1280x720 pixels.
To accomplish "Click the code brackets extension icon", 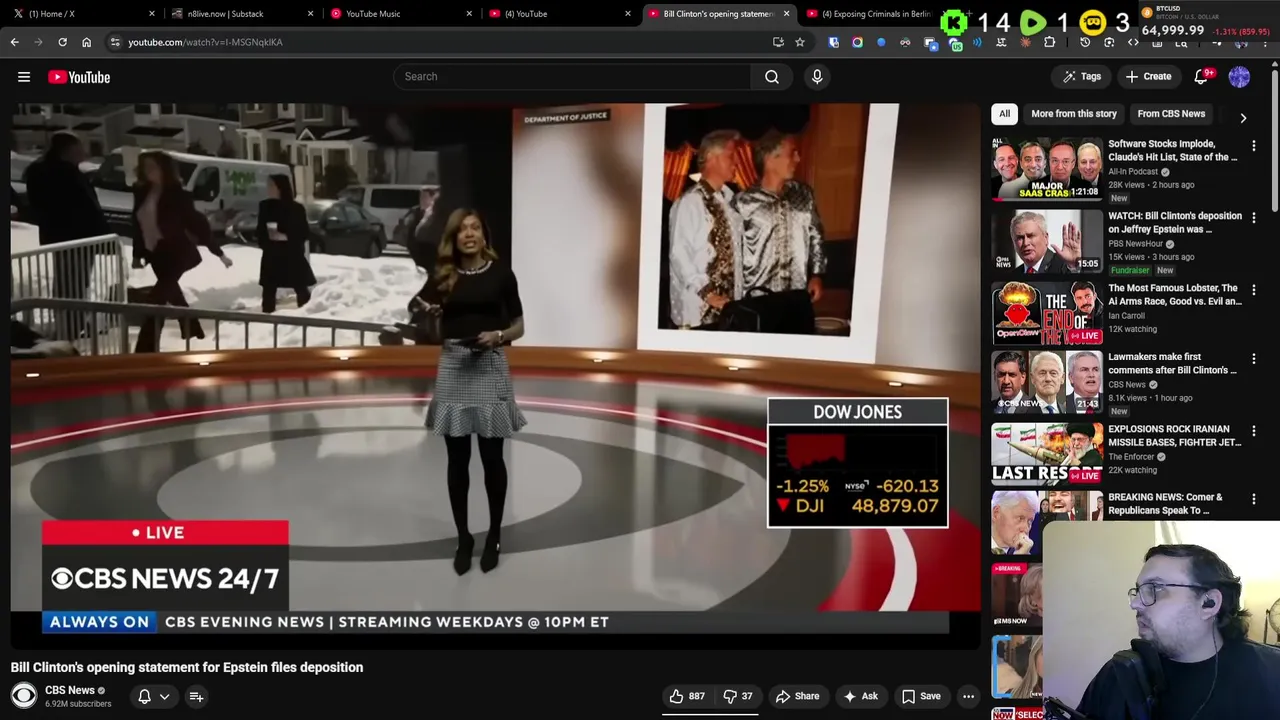I will tap(1133, 42).
